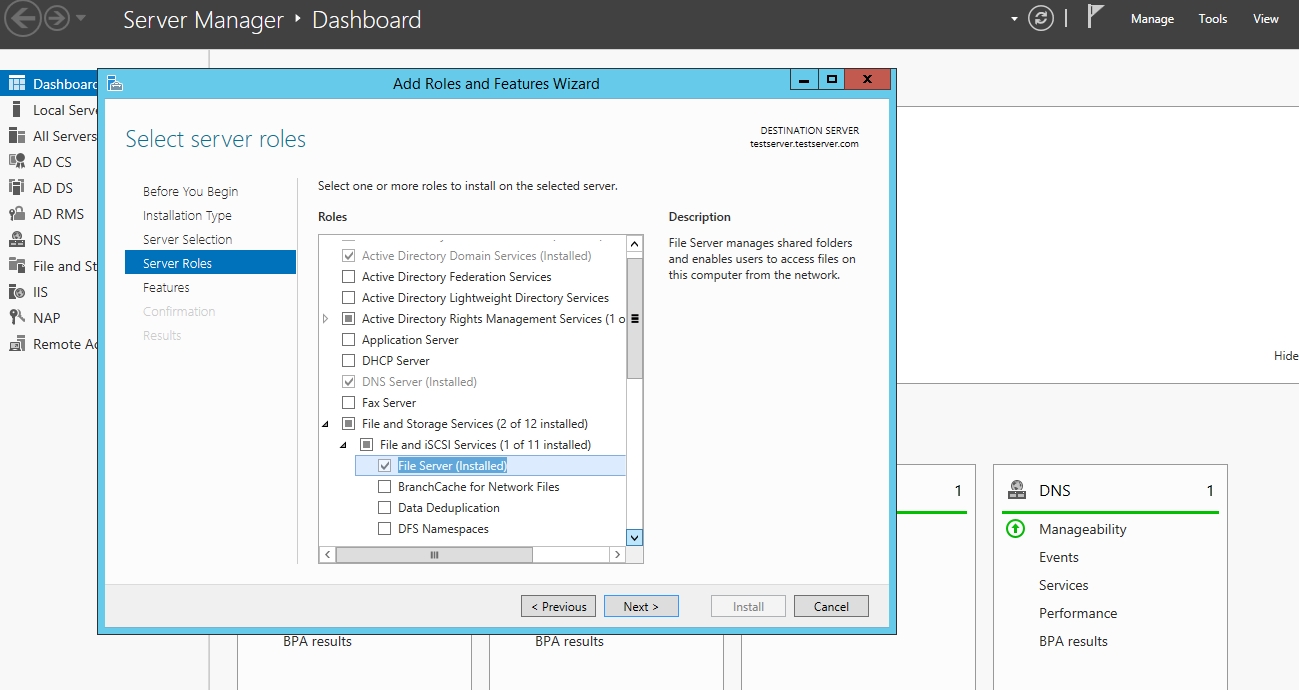Click the green Manageability status icon in DNS tile
Viewport: 1299px width, 690px height.
tap(1015, 529)
